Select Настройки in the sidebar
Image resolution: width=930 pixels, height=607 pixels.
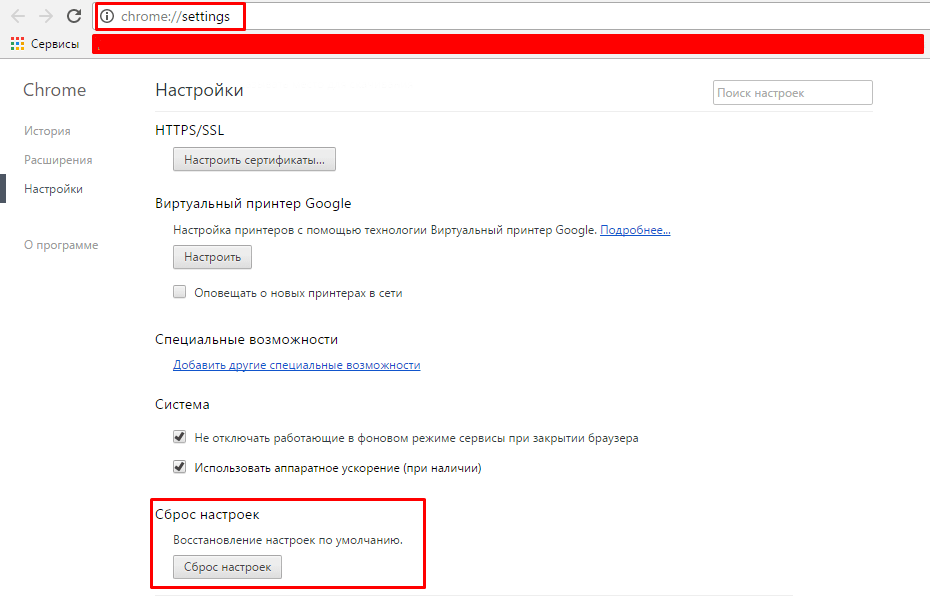(x=53, y=189)
